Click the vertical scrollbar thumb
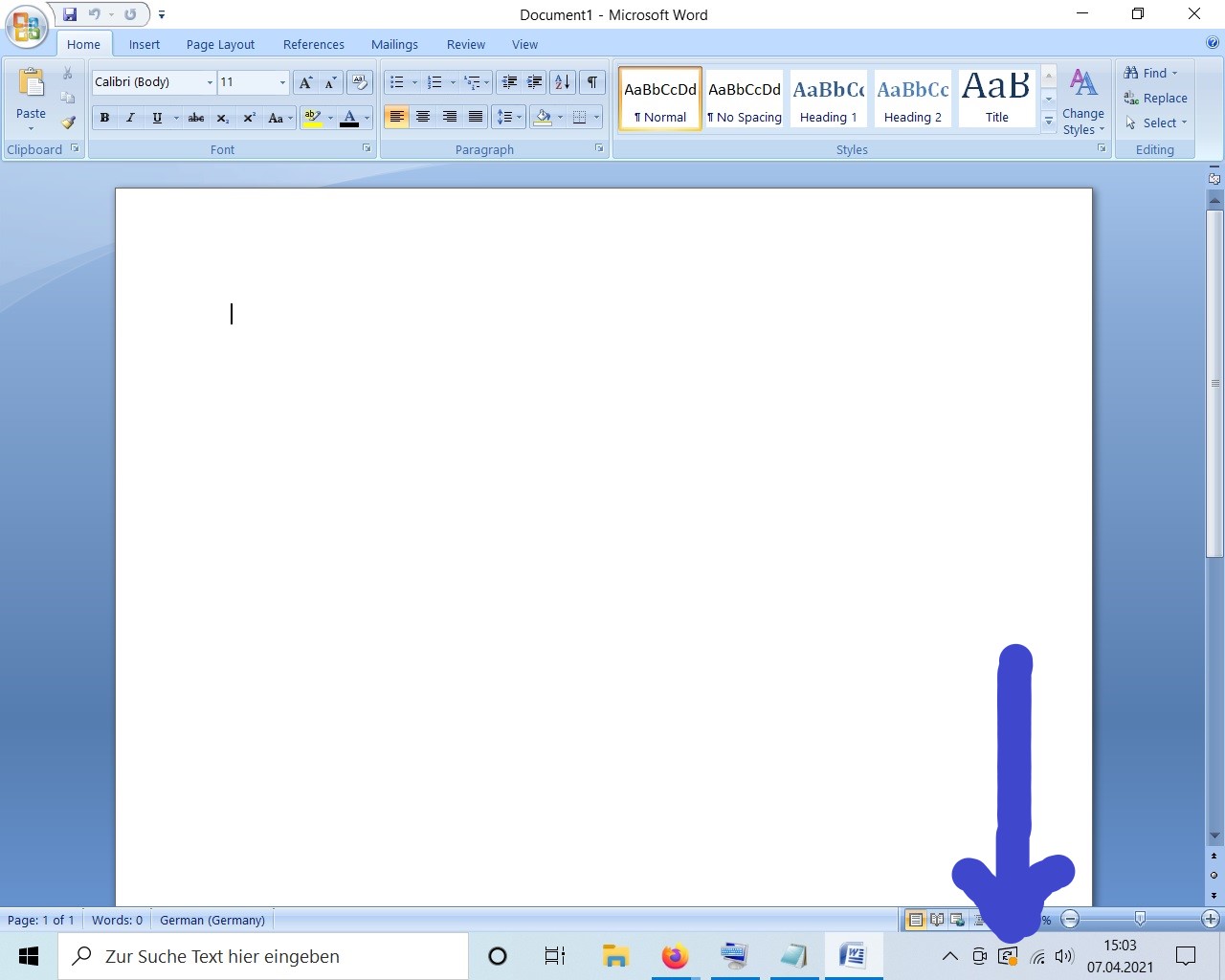1225x980 pixels. point(1214,383)
